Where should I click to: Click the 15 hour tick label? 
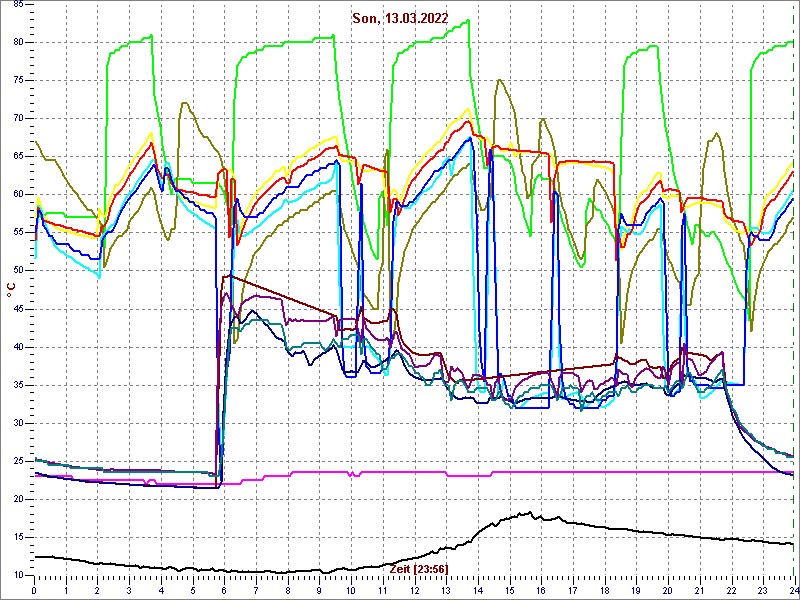509,590
